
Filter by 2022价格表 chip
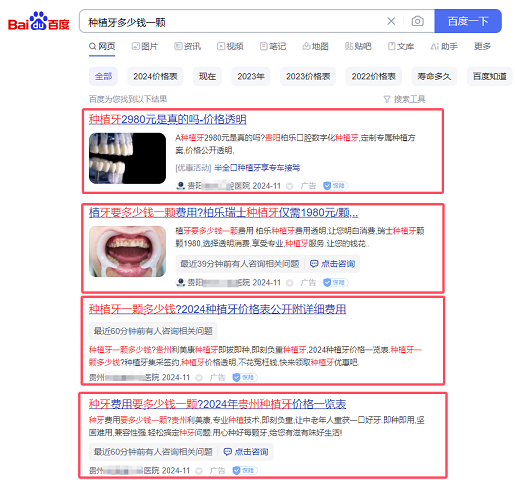coord(373,76)
